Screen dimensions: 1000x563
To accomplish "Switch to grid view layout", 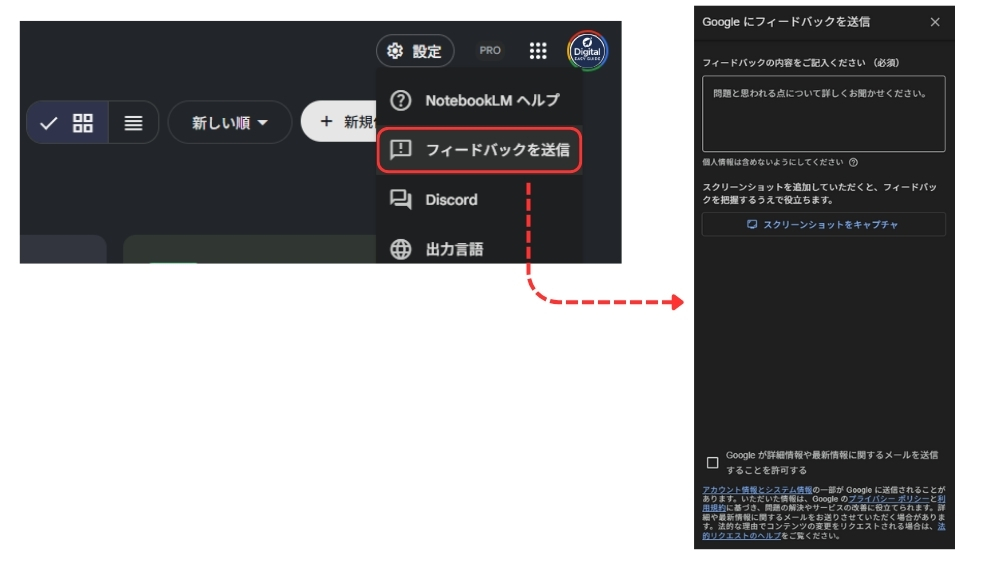I will click(x=67, y=122).
